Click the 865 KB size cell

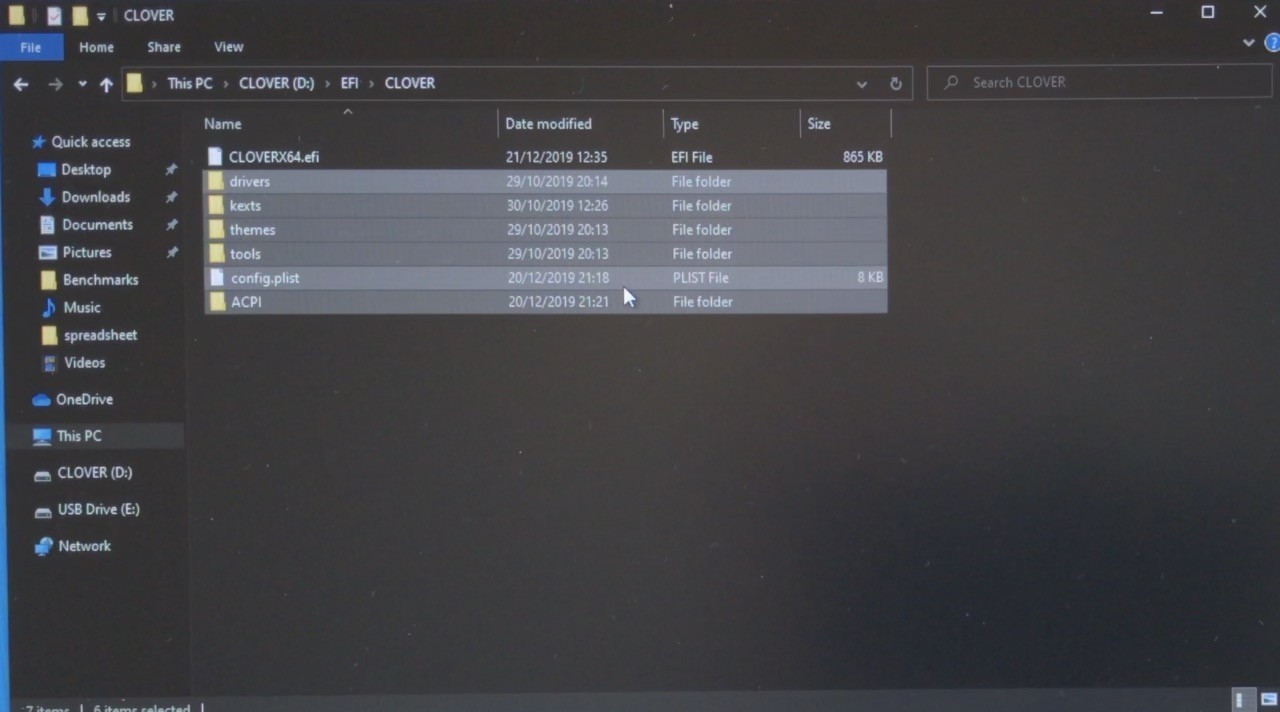click(x=863, y=157)
